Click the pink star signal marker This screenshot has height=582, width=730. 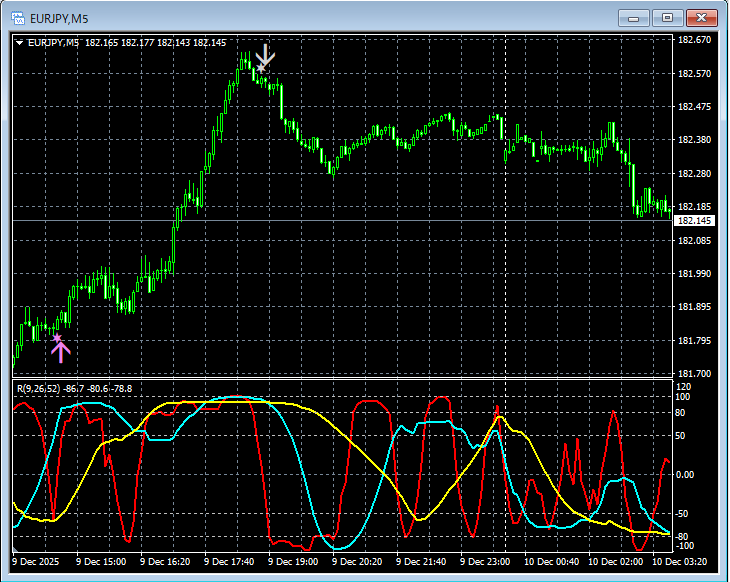(x=57, y=338)
